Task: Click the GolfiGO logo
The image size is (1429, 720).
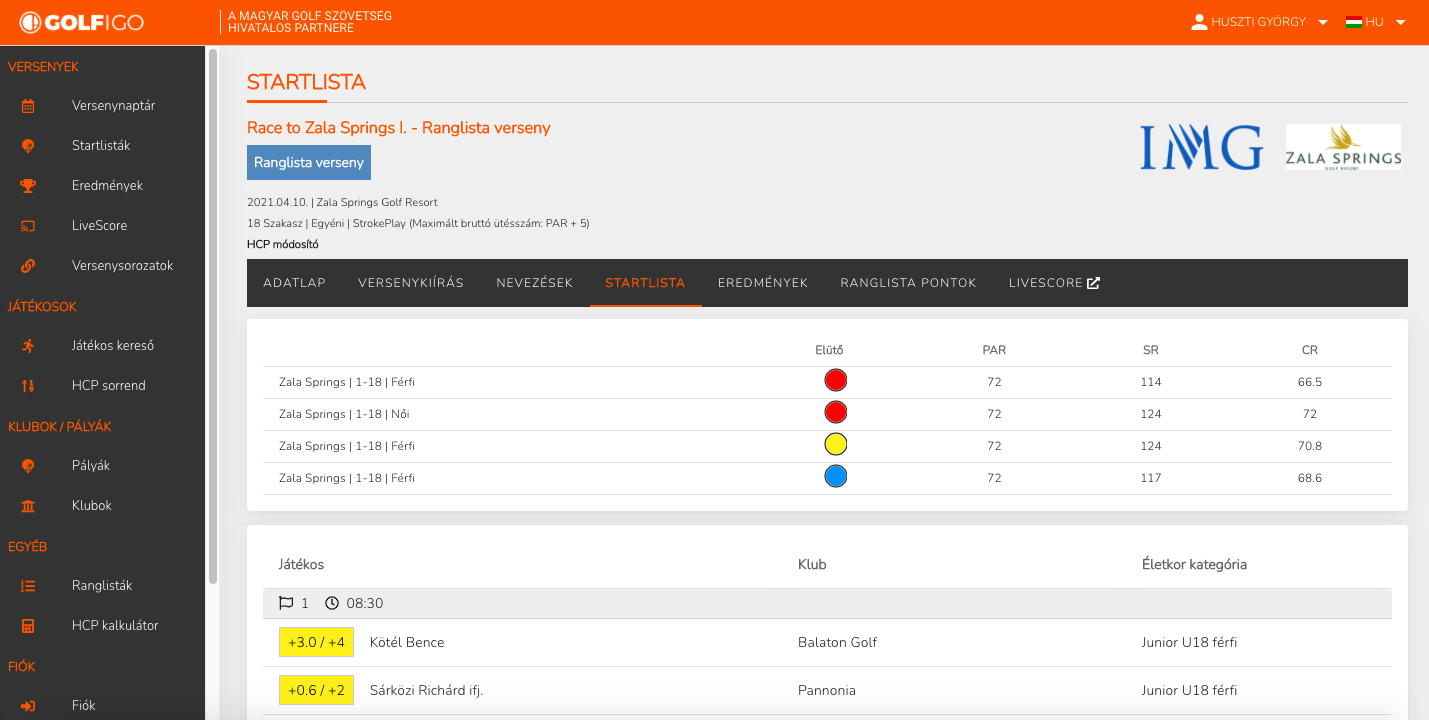Action: point(81,22)
